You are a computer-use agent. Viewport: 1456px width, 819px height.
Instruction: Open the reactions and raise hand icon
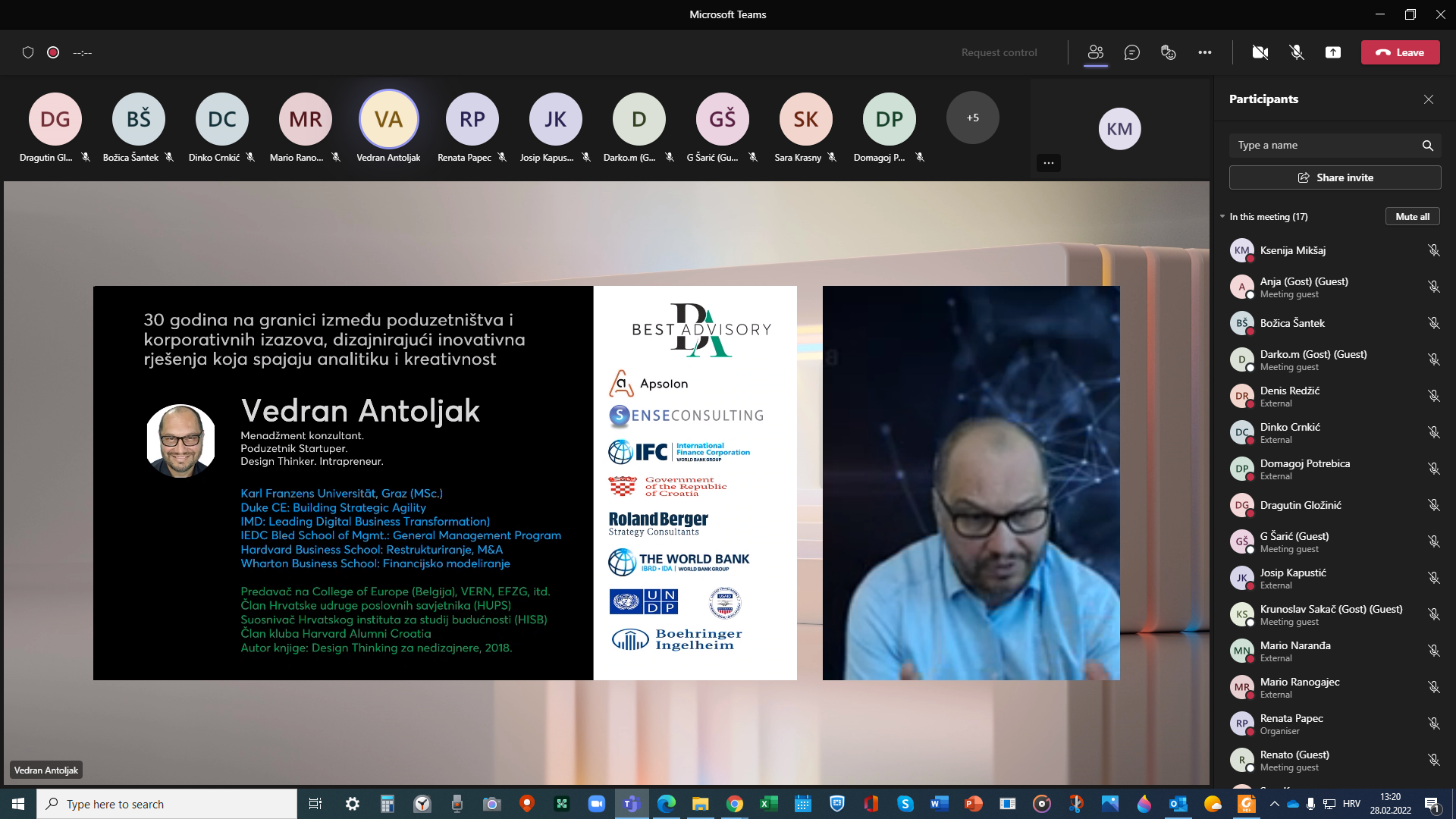click(1168, 52)
